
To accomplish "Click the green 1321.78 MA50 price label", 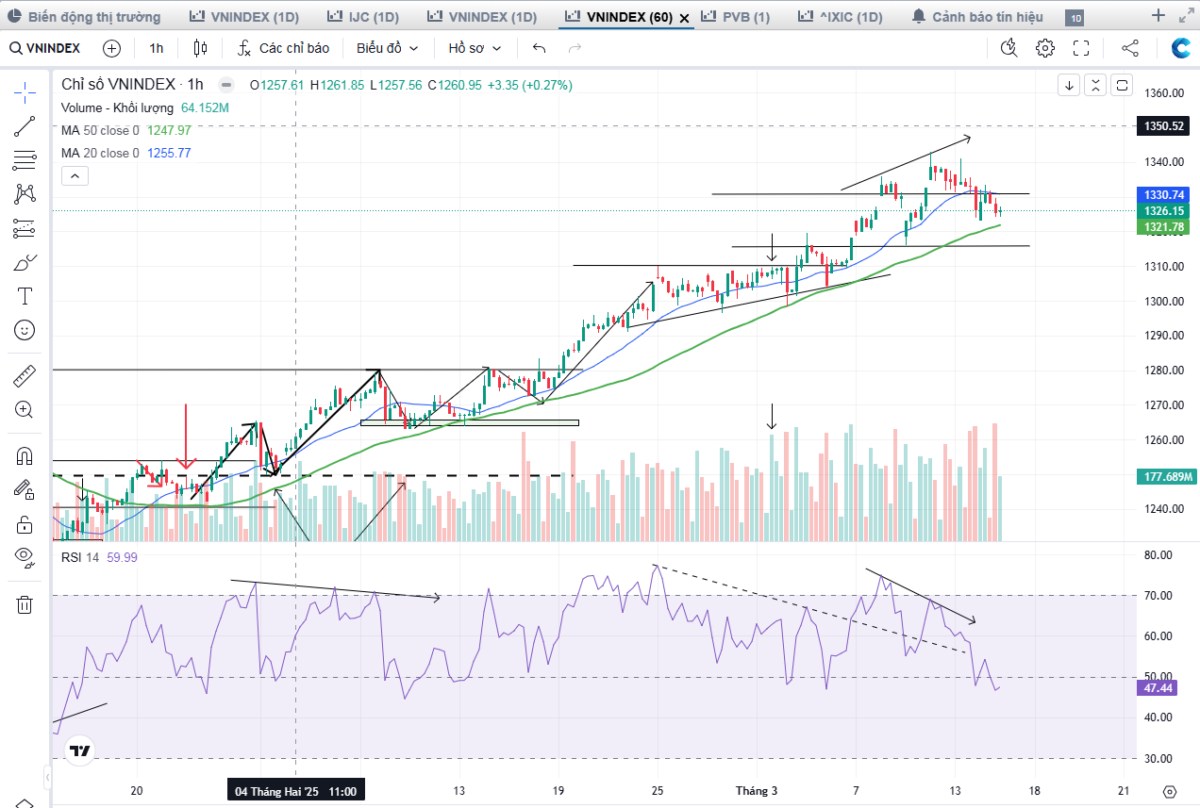I will click(x=1164, y=227).
